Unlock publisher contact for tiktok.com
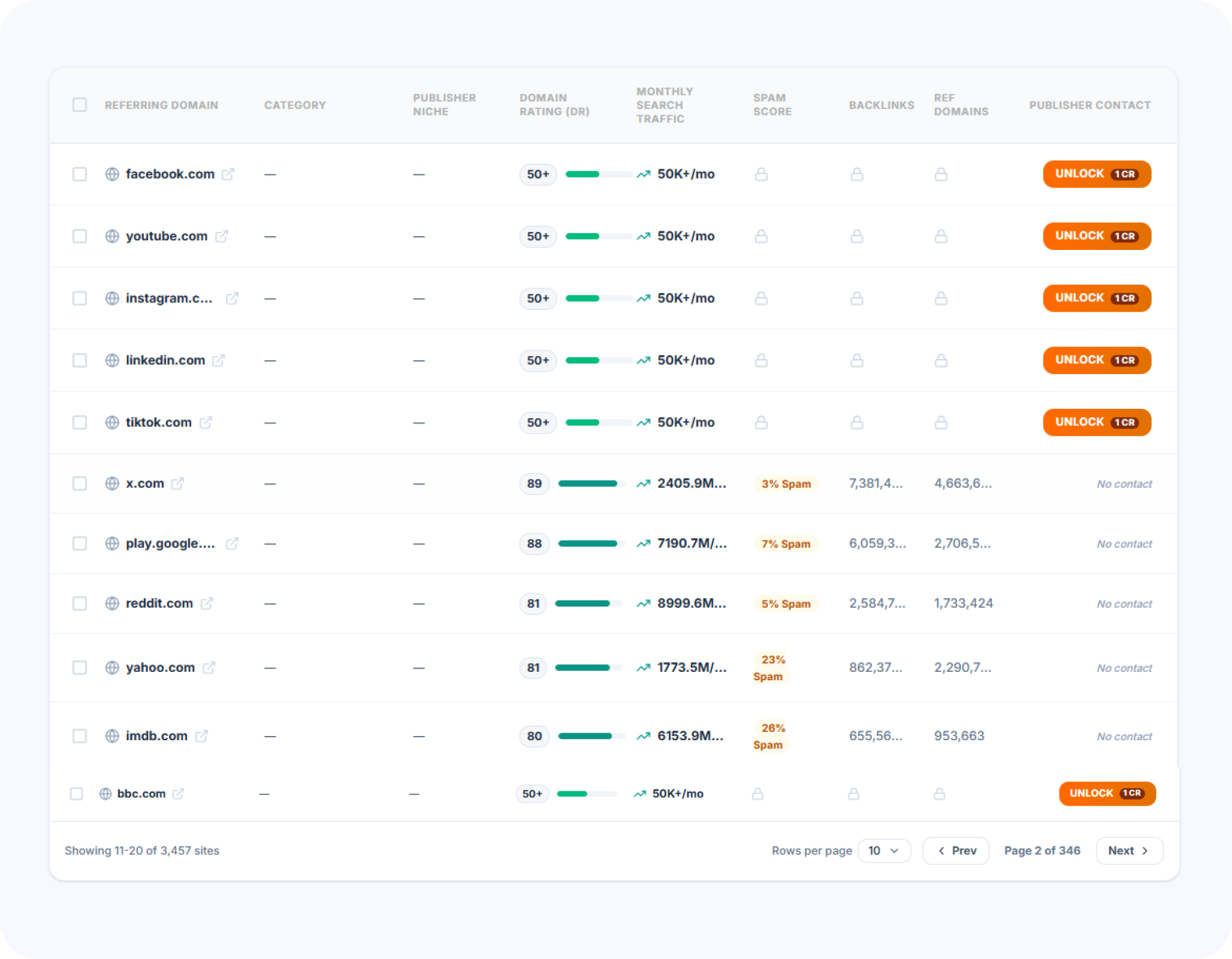Image resolution: width=1232 pixels, height=959 pixels. pos(1097,423)
